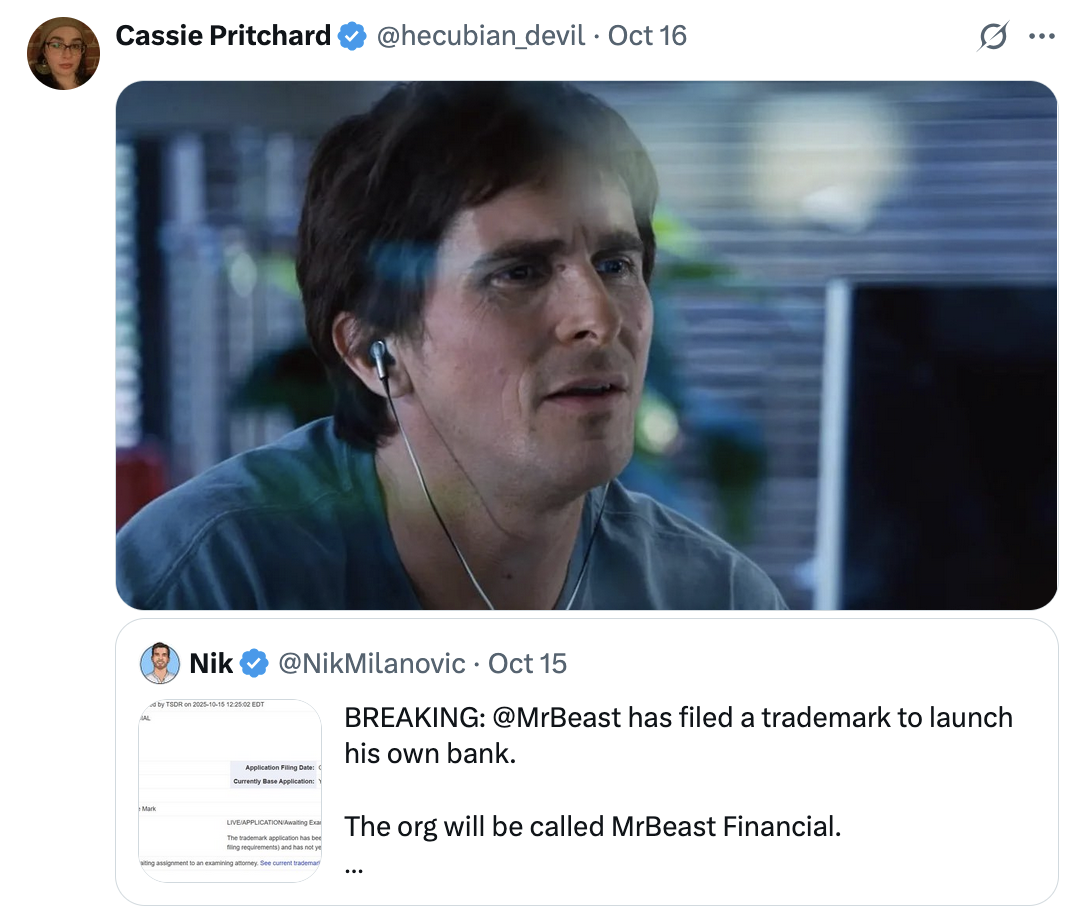
Task: Visit the @NikMilanovic handle
Action: (371, 663)
